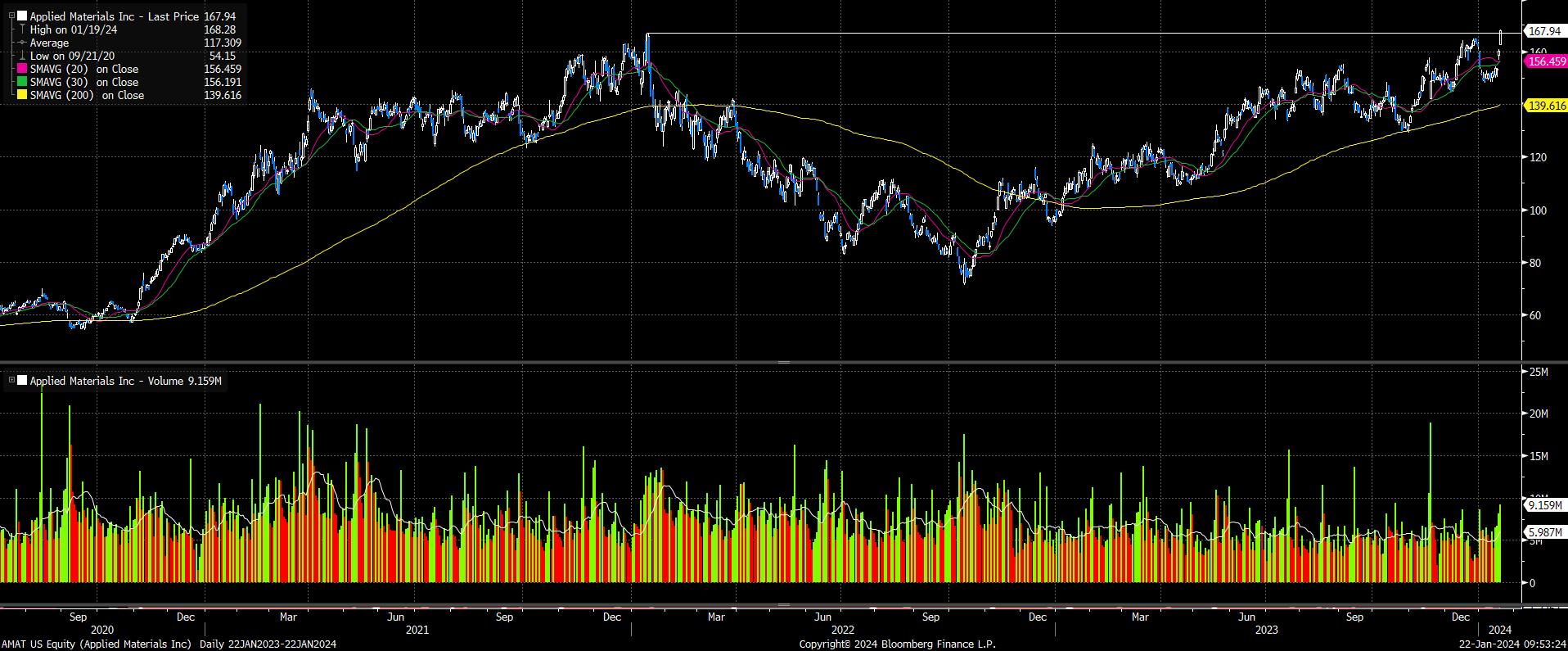The image size is (1568, 651).
Task: Click the 2023 year label on time axis
Action: 1267,630
